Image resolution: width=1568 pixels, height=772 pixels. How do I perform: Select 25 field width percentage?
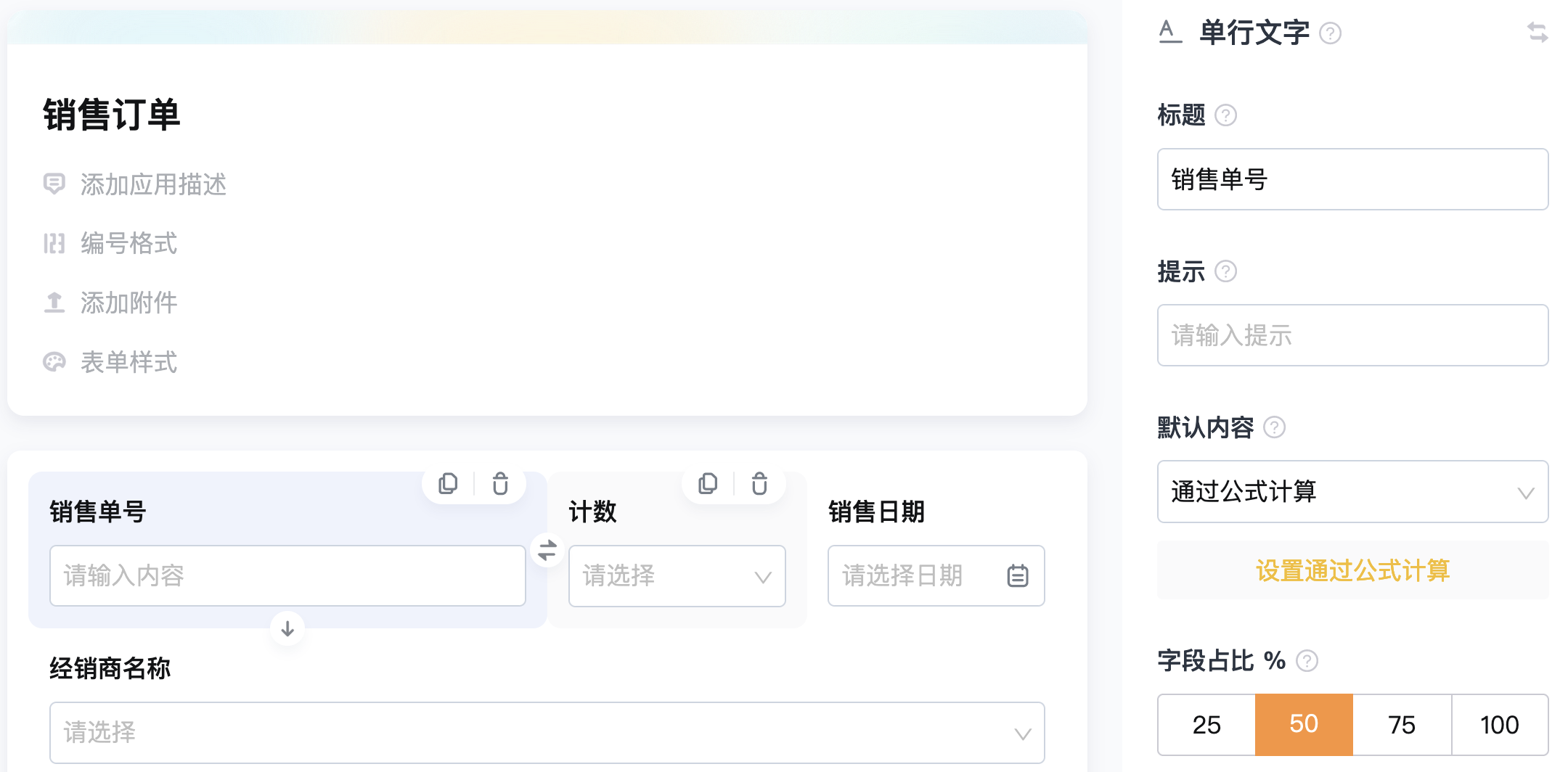pyautogui.click(x=1206, y=724)
